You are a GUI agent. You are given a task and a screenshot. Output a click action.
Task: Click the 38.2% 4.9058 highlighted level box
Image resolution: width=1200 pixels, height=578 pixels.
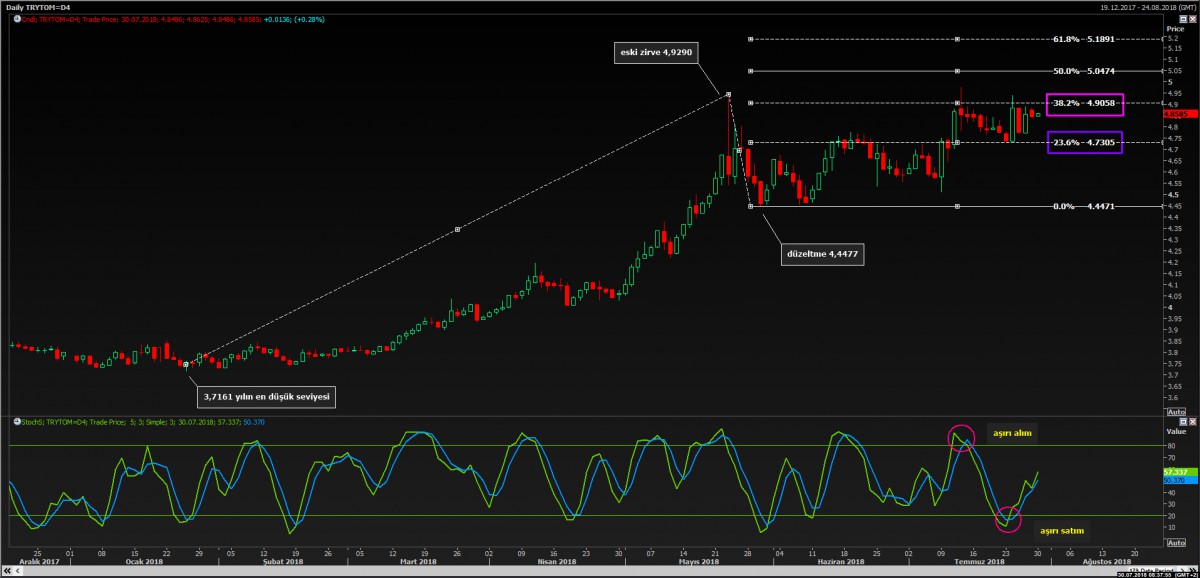(1085, 103)
